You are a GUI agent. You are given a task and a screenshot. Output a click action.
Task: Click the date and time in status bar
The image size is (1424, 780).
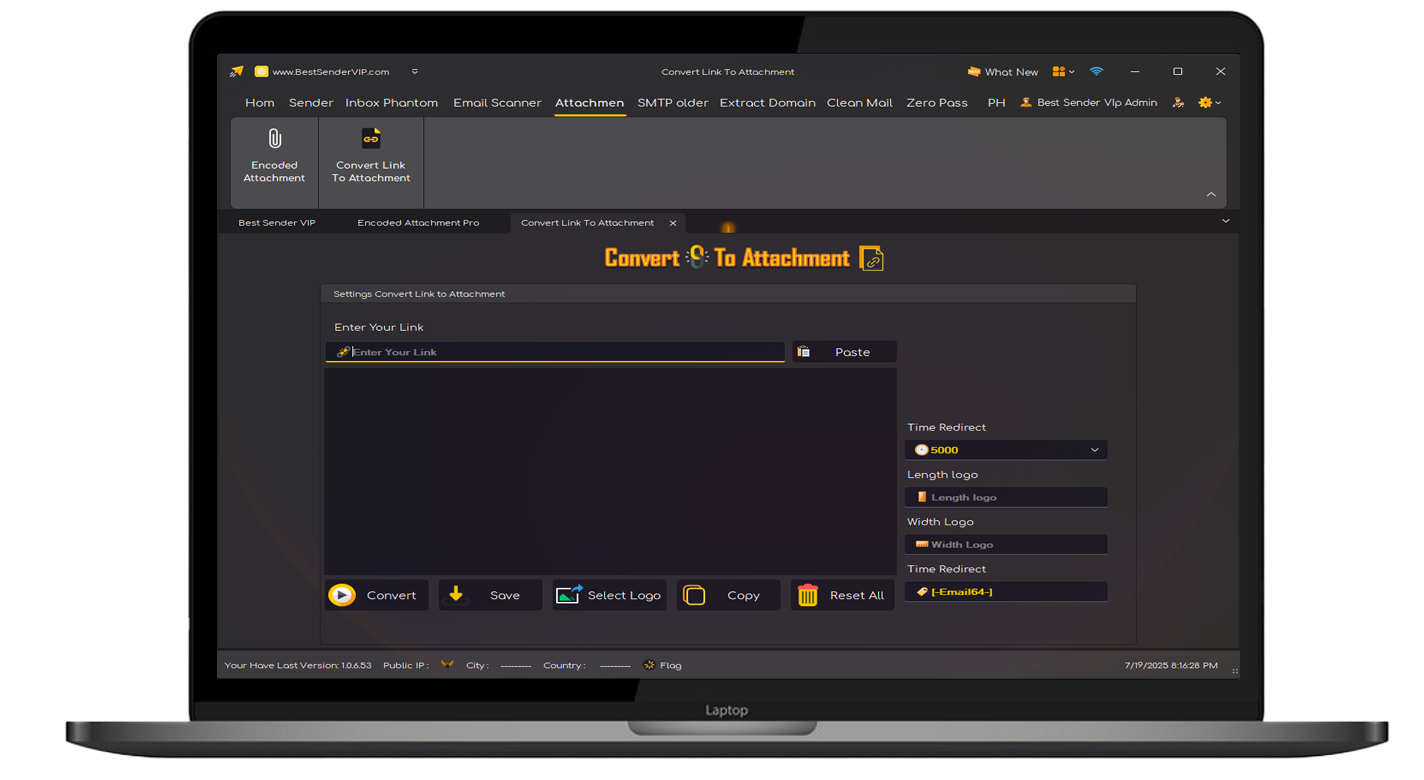(x=1171, y=665)
